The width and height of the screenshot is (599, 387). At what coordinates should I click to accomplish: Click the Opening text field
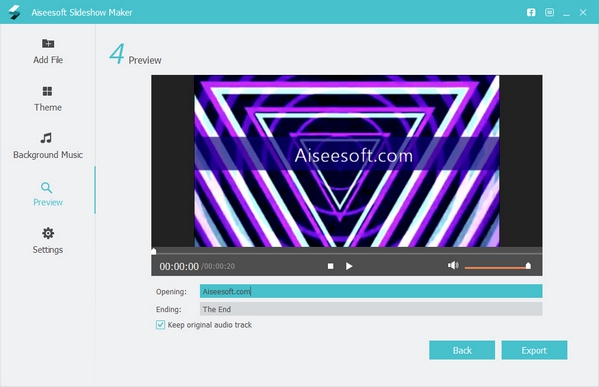tap(371, 291)
